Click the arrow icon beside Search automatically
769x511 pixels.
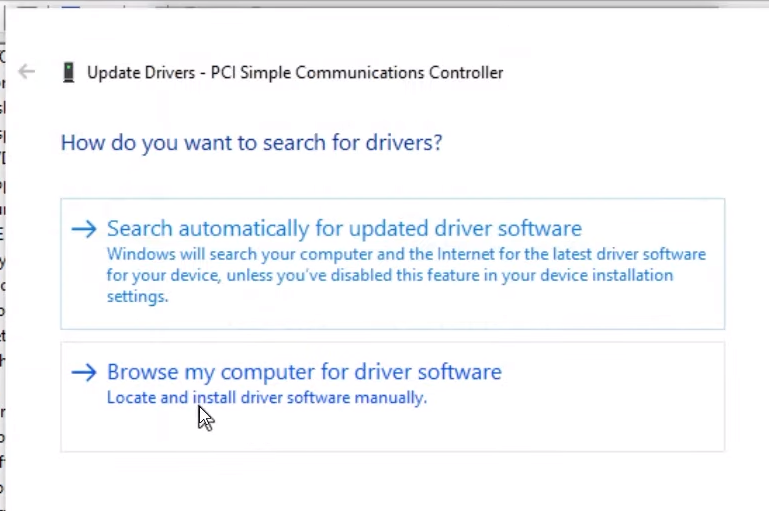[x=84, y=229]
